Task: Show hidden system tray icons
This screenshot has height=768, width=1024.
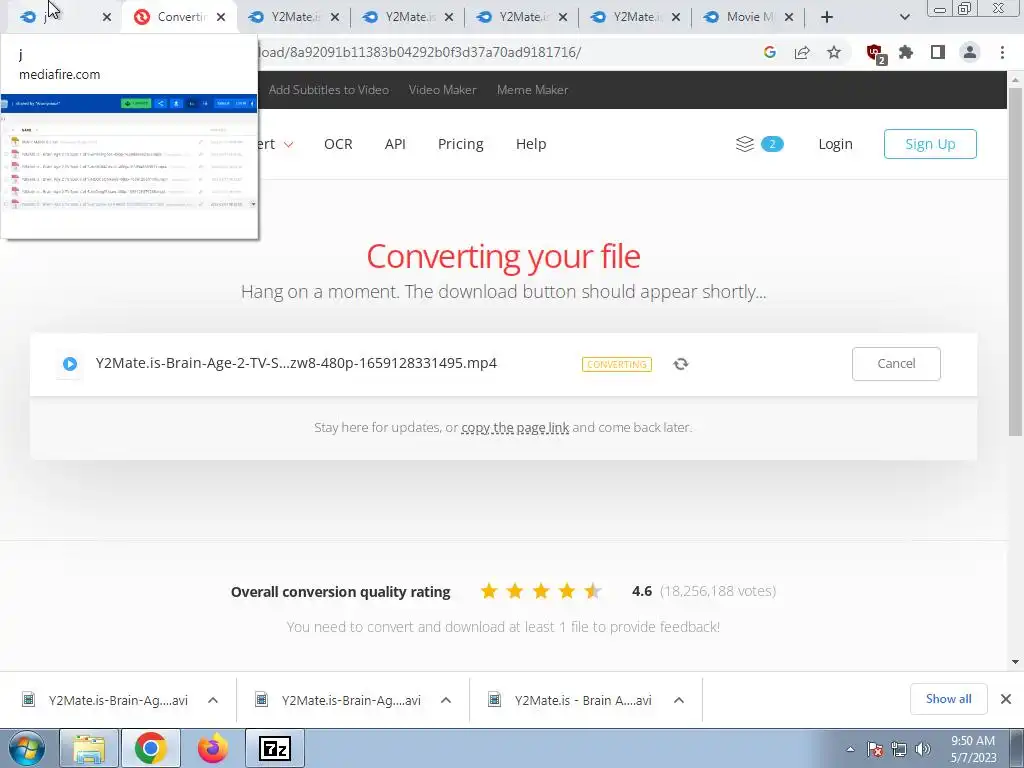Action: (x=850, y=749)
